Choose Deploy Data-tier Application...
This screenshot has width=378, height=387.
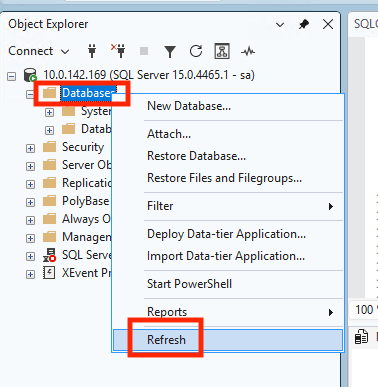tap(227, 234)
